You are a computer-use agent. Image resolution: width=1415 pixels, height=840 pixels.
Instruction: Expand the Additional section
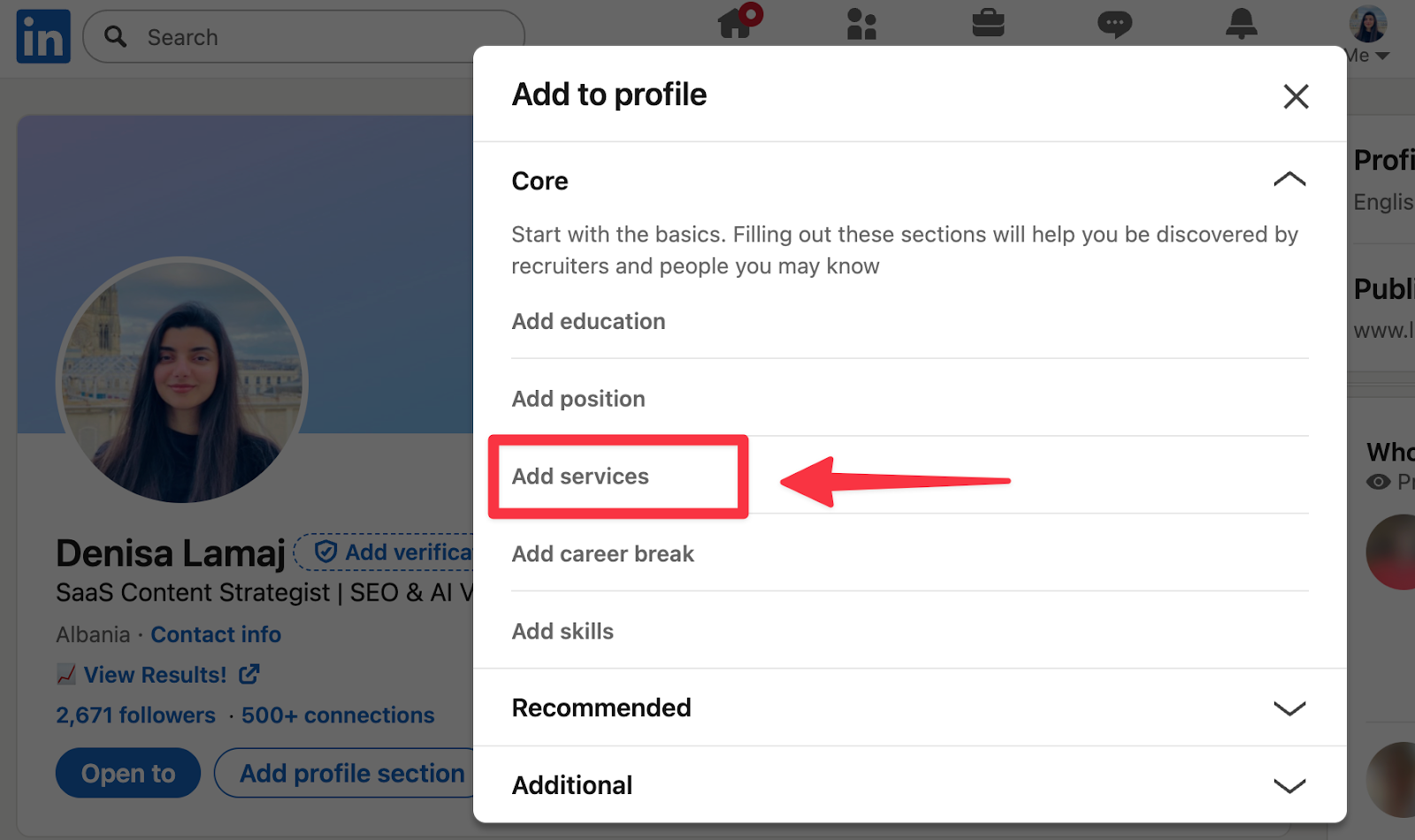pos(1289,784)
